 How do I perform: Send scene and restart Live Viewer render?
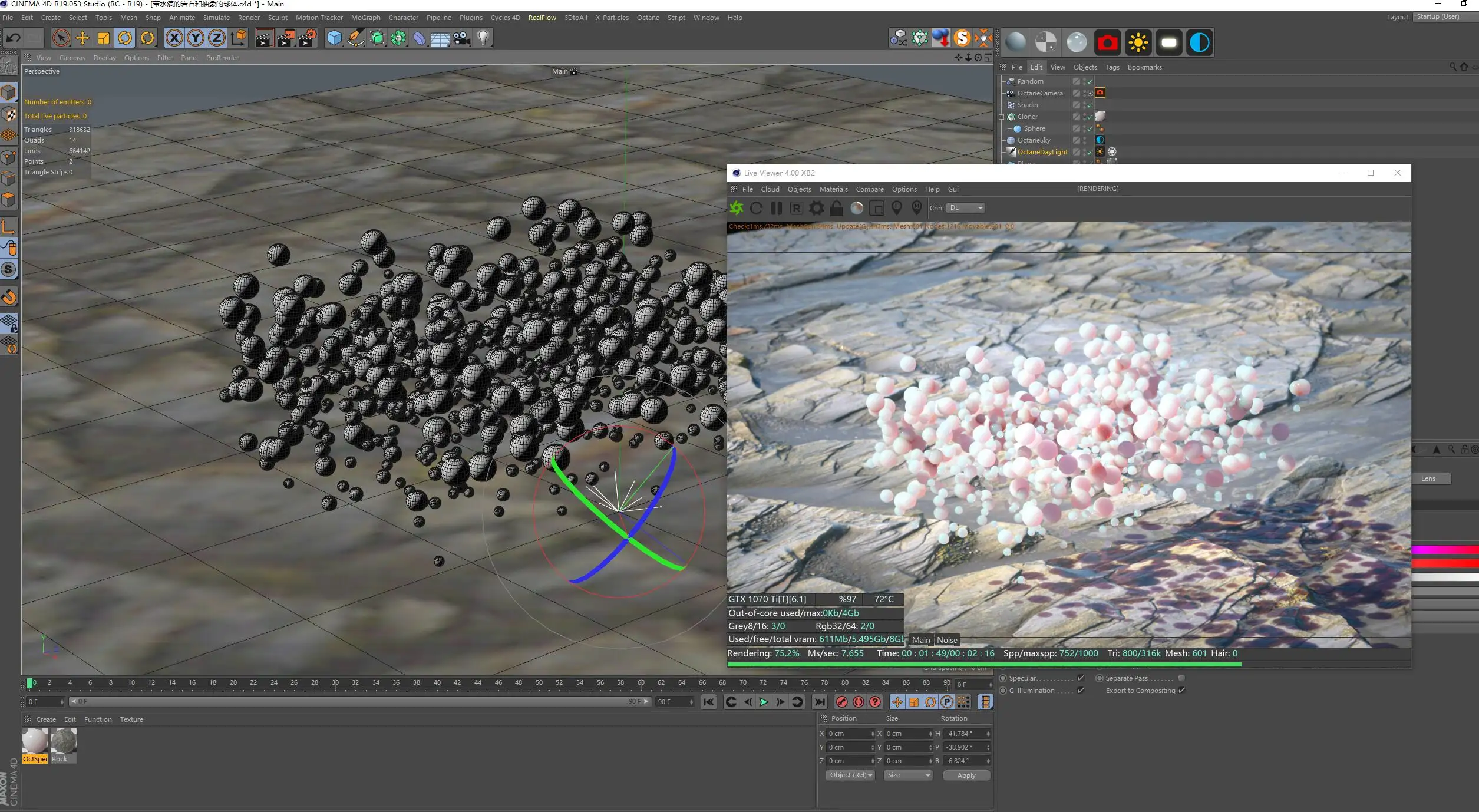pos(737,208)
